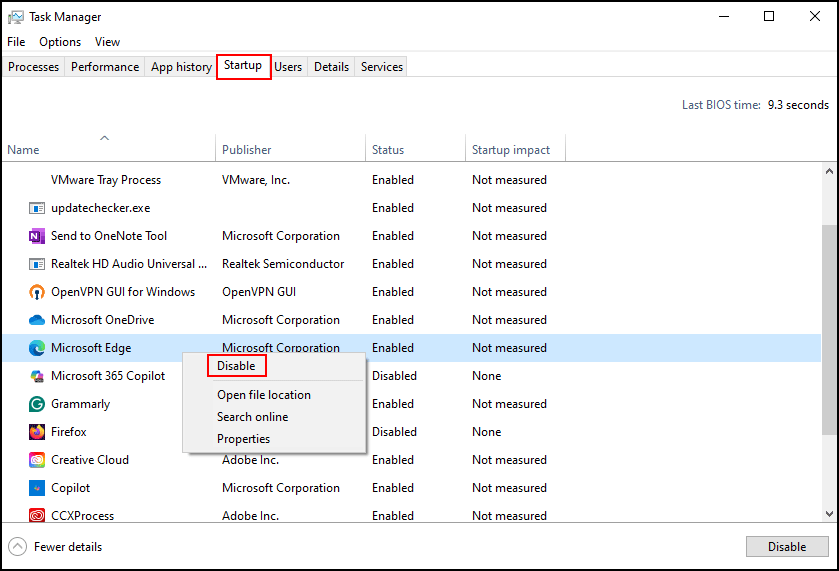Switch to the Services tab
Viewport: 839px width, 571px height.
[x=382, y=67]
